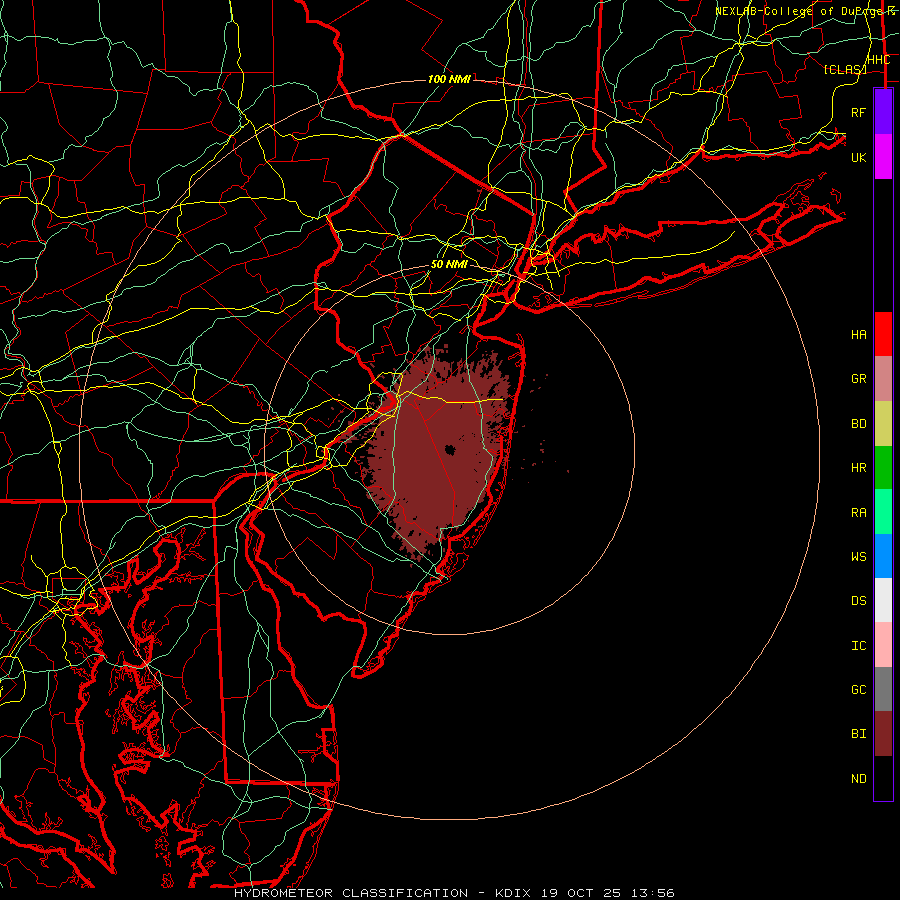Click the black radar site hole inside echo

(x=449, y=450)
